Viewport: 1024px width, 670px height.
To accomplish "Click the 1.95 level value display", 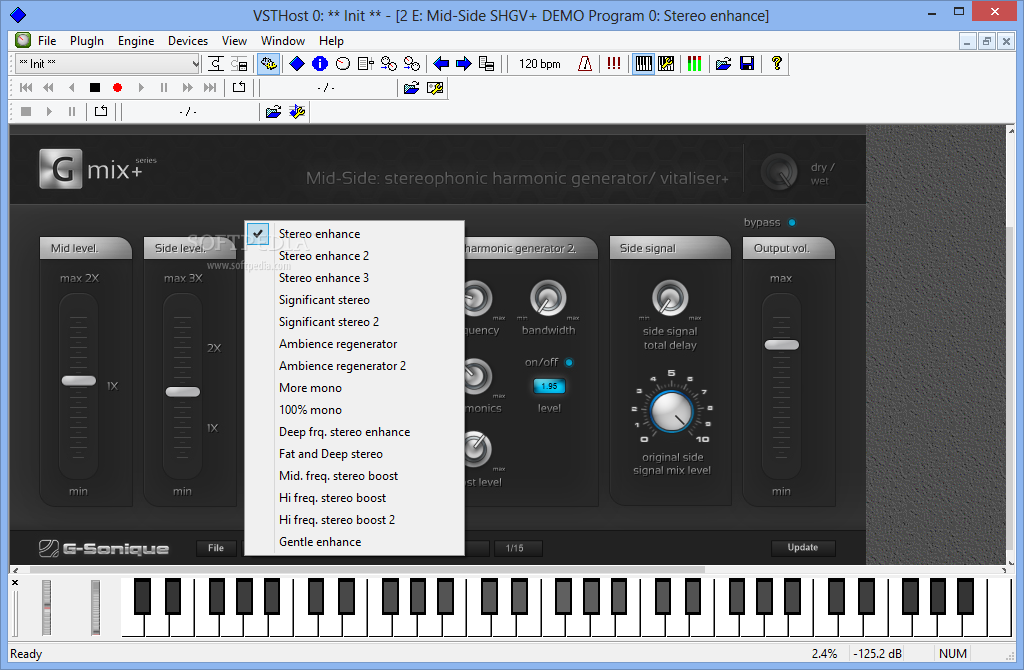I will click(549, 386).
